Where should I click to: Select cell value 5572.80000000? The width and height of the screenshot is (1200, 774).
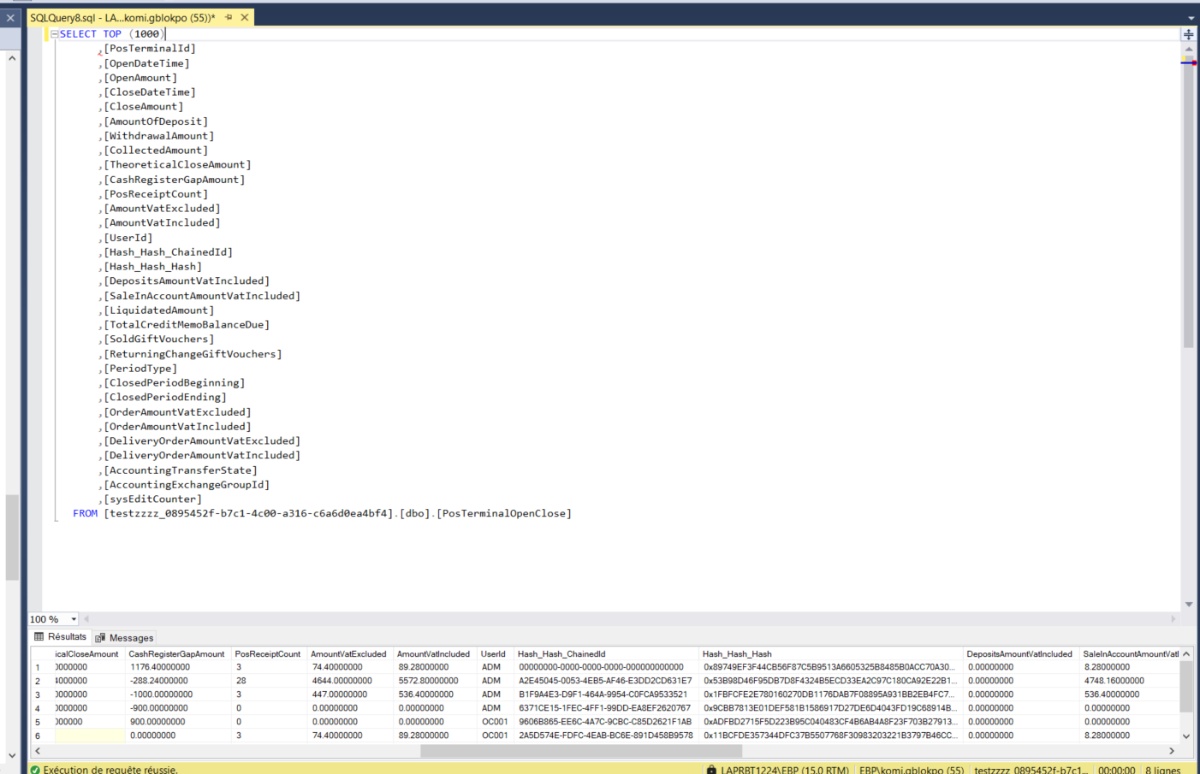(x=433, y=681)
